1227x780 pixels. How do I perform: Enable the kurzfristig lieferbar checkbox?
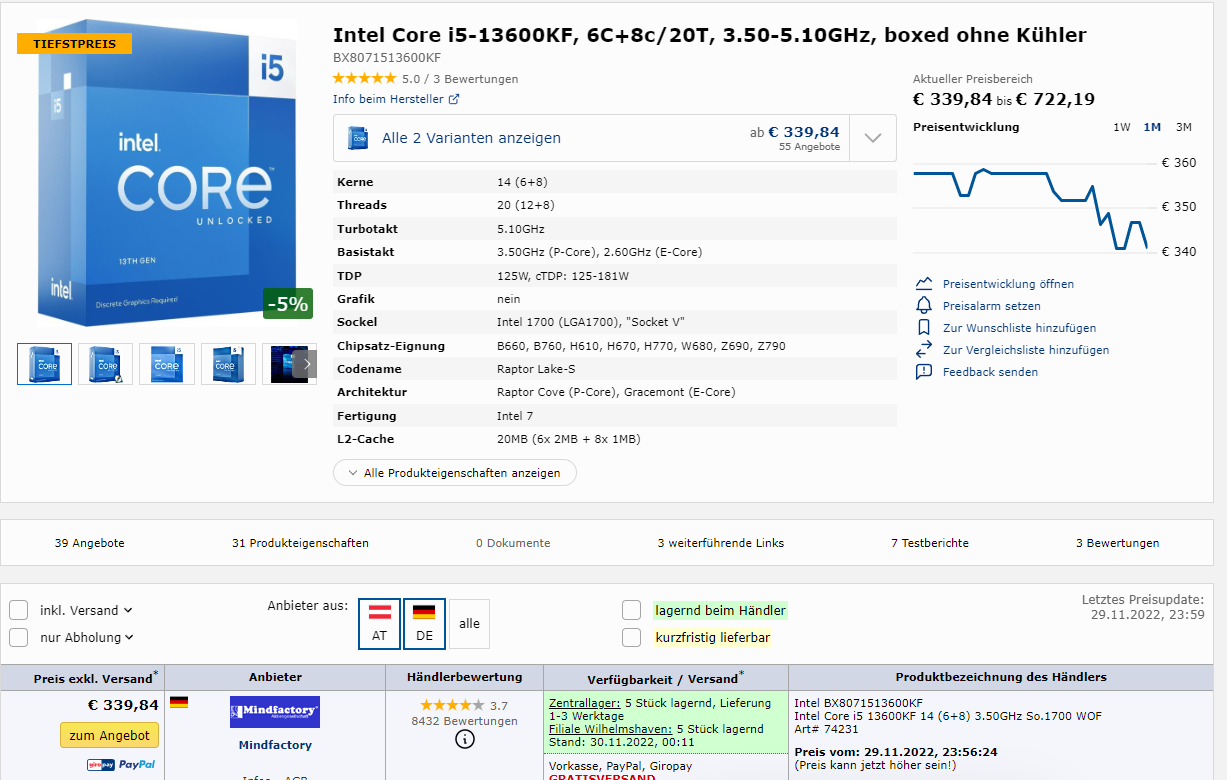[631, 637]
